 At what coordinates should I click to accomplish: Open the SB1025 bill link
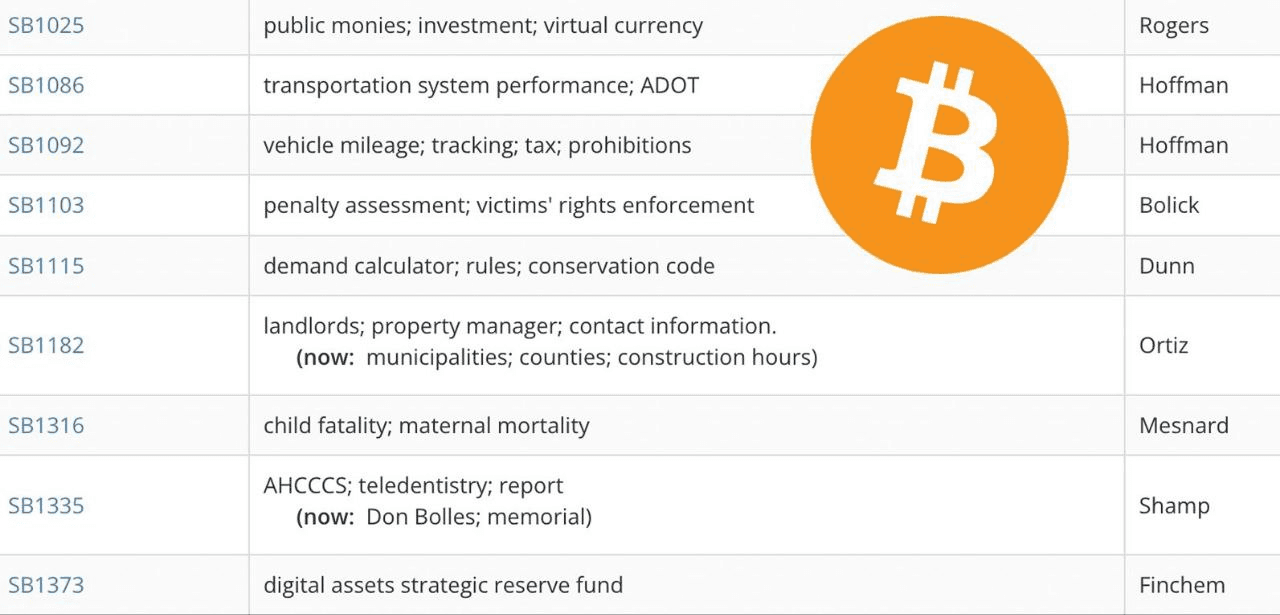pyautogui.click(x=46, y=25)
